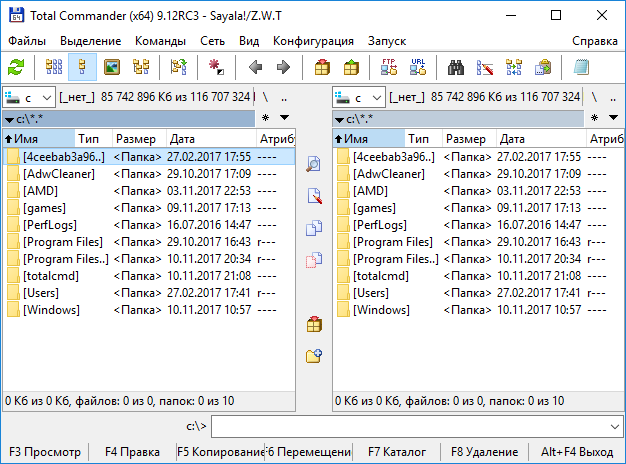Click the copy names to clipboard icon

543,67
